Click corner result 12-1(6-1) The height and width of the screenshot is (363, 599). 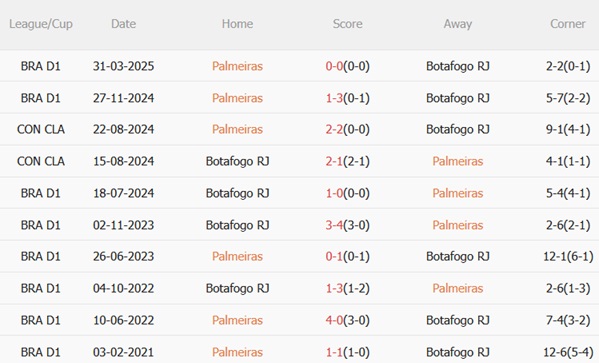[x=568, y=256]
